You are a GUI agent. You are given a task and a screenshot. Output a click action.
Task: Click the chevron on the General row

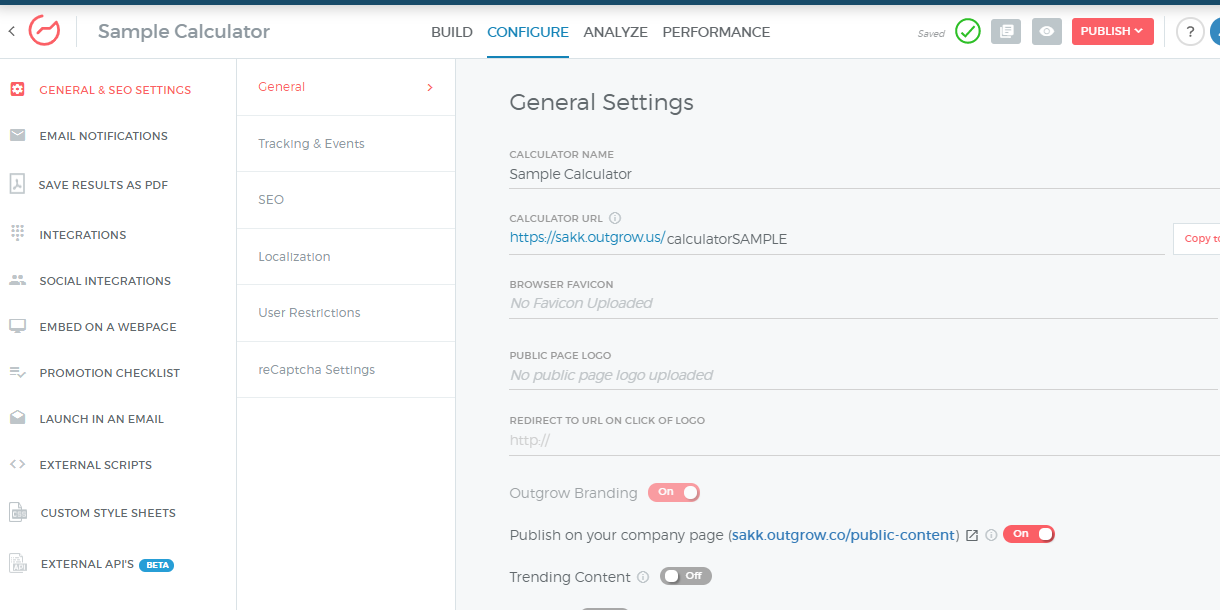tap(430, 87)
